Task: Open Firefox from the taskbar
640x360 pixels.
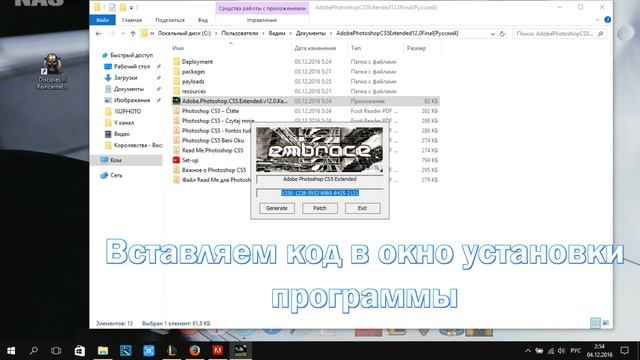Action: (195, 351)
